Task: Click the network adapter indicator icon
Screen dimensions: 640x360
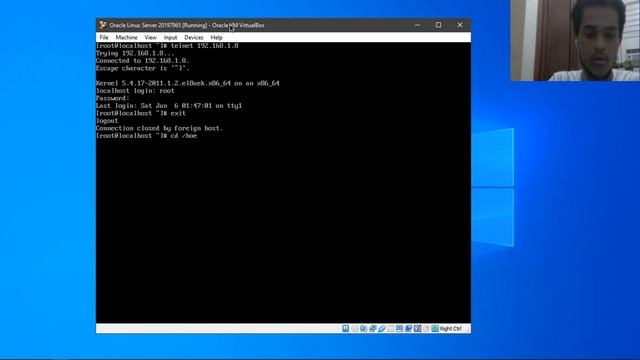Action: pos(373,329)
